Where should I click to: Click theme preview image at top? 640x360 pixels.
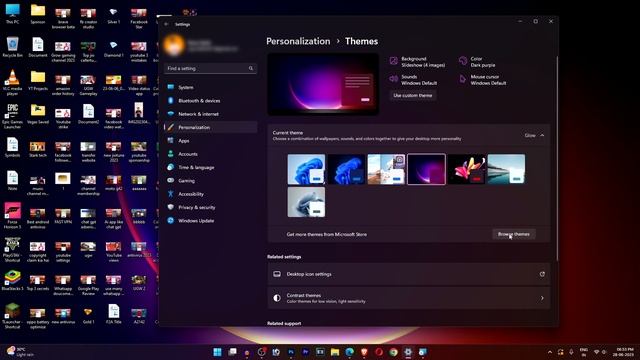[323, 84]
